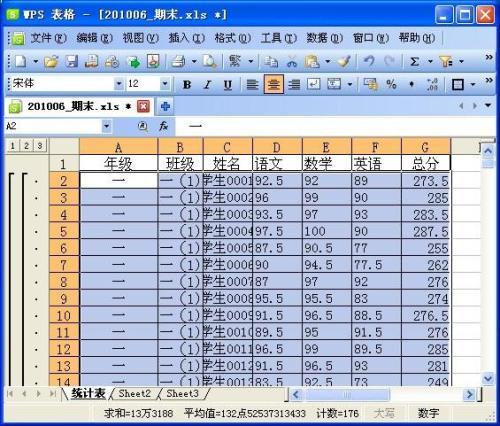Open file with the folder icon
Viewport: 500px width, 426px height.
tap(51, 62)
